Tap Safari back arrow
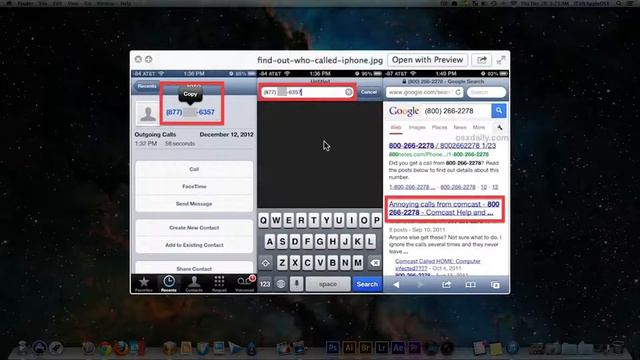This screenshot has height=360, width=640. (396, 285)
